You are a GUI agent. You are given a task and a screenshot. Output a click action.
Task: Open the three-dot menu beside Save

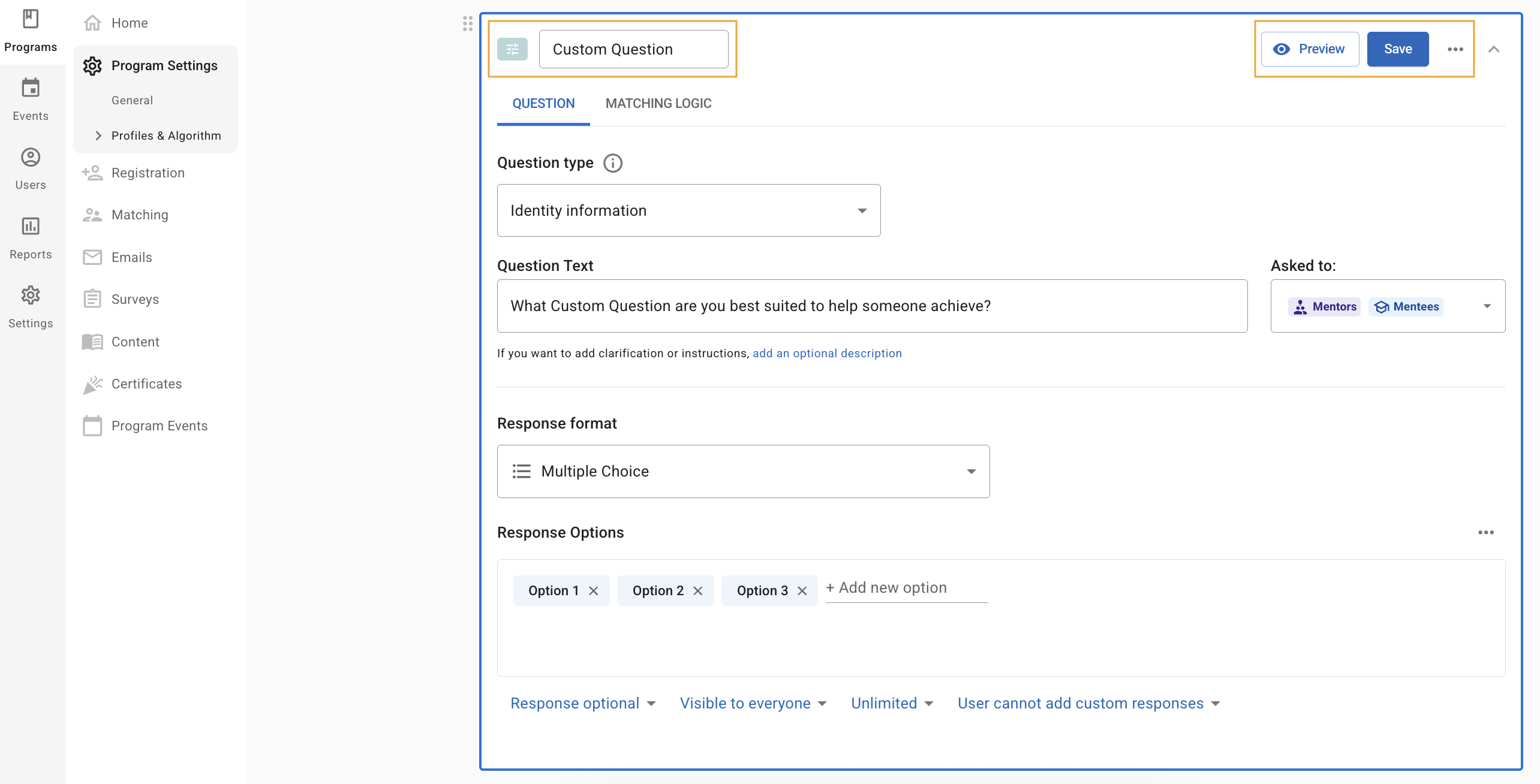[x=1455, y=49]
